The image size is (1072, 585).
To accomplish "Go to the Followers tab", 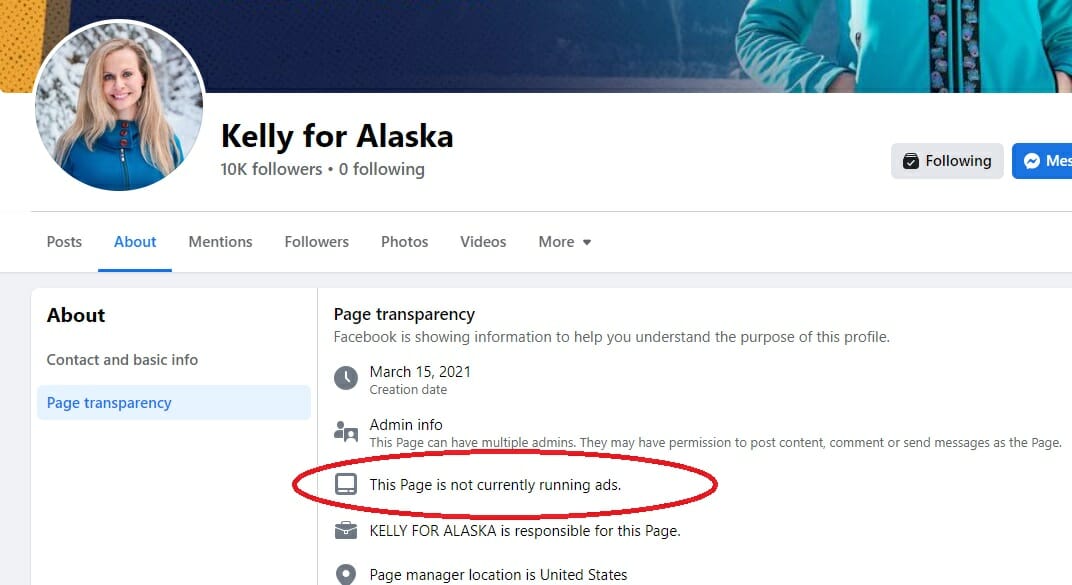I will pyautogui.click(x=317, y=242).
